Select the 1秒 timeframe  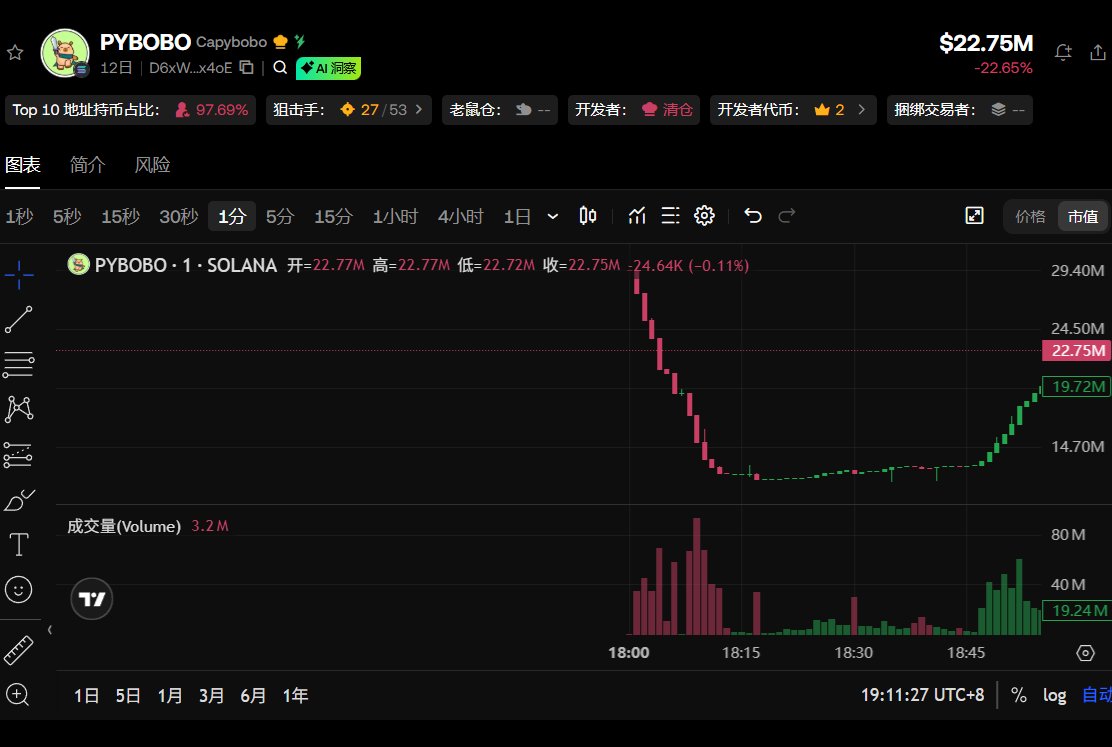[20, 216]
